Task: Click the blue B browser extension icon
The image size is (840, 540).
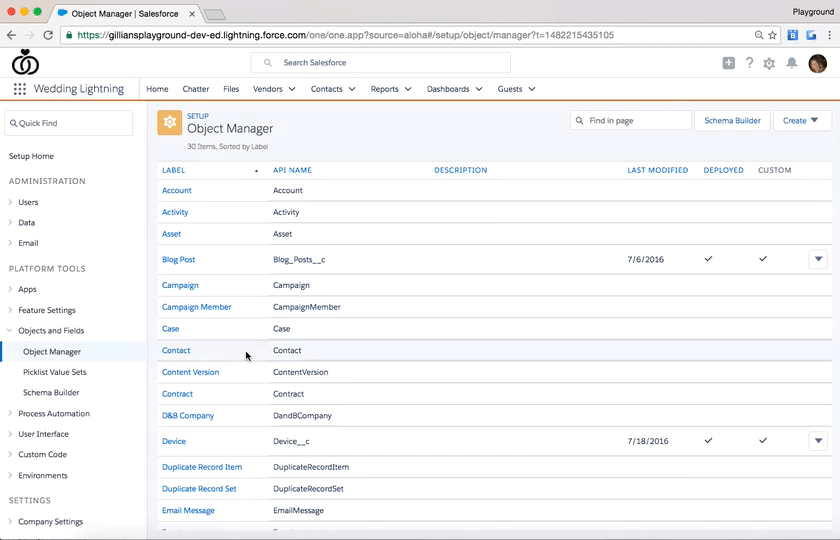Action: pos(793,35)
